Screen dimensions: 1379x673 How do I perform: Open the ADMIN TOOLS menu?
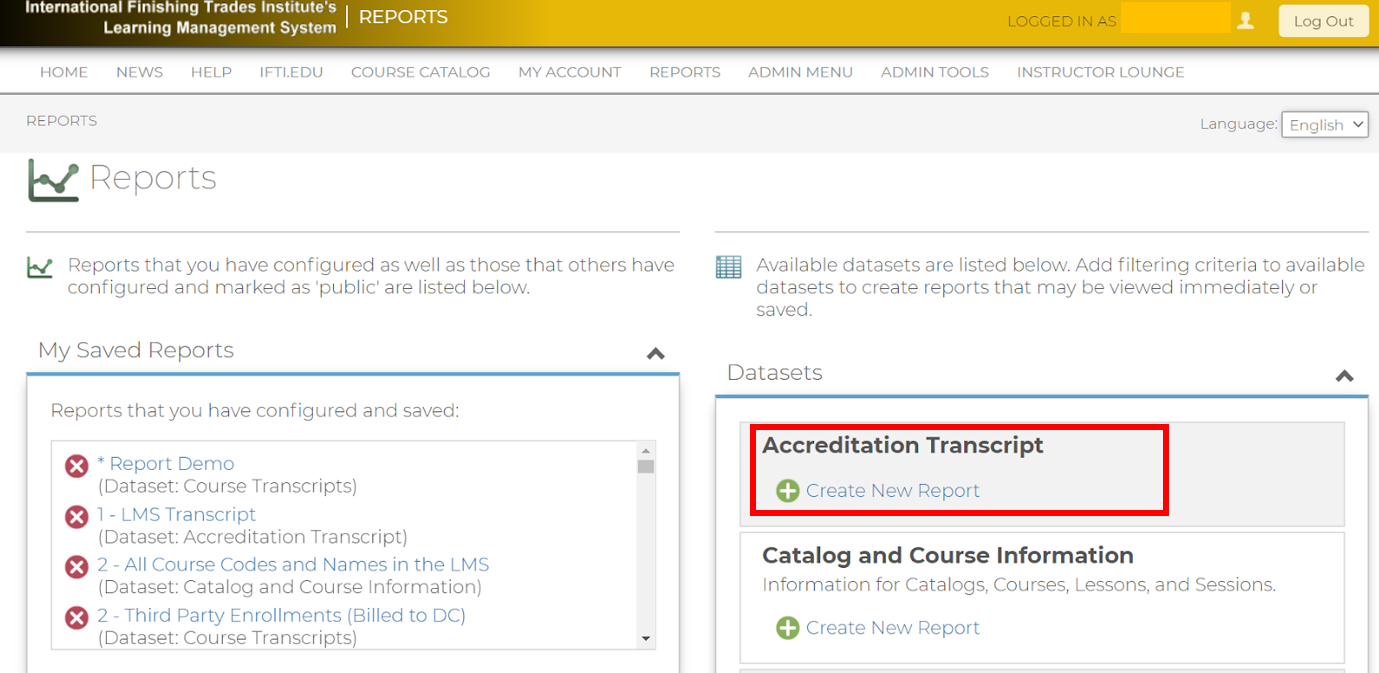coord(935,72)
